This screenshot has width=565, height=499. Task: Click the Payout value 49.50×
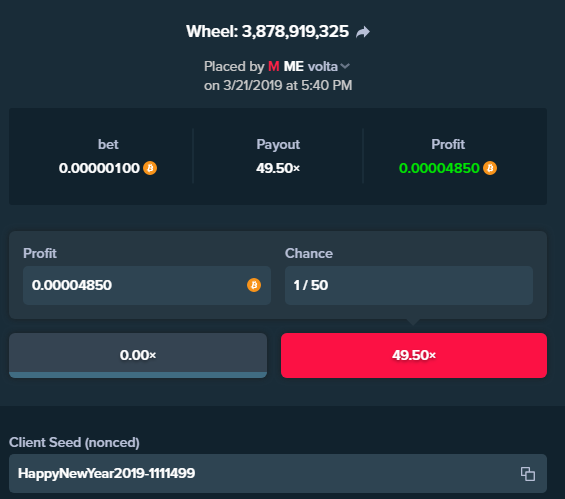coord(278,168)
